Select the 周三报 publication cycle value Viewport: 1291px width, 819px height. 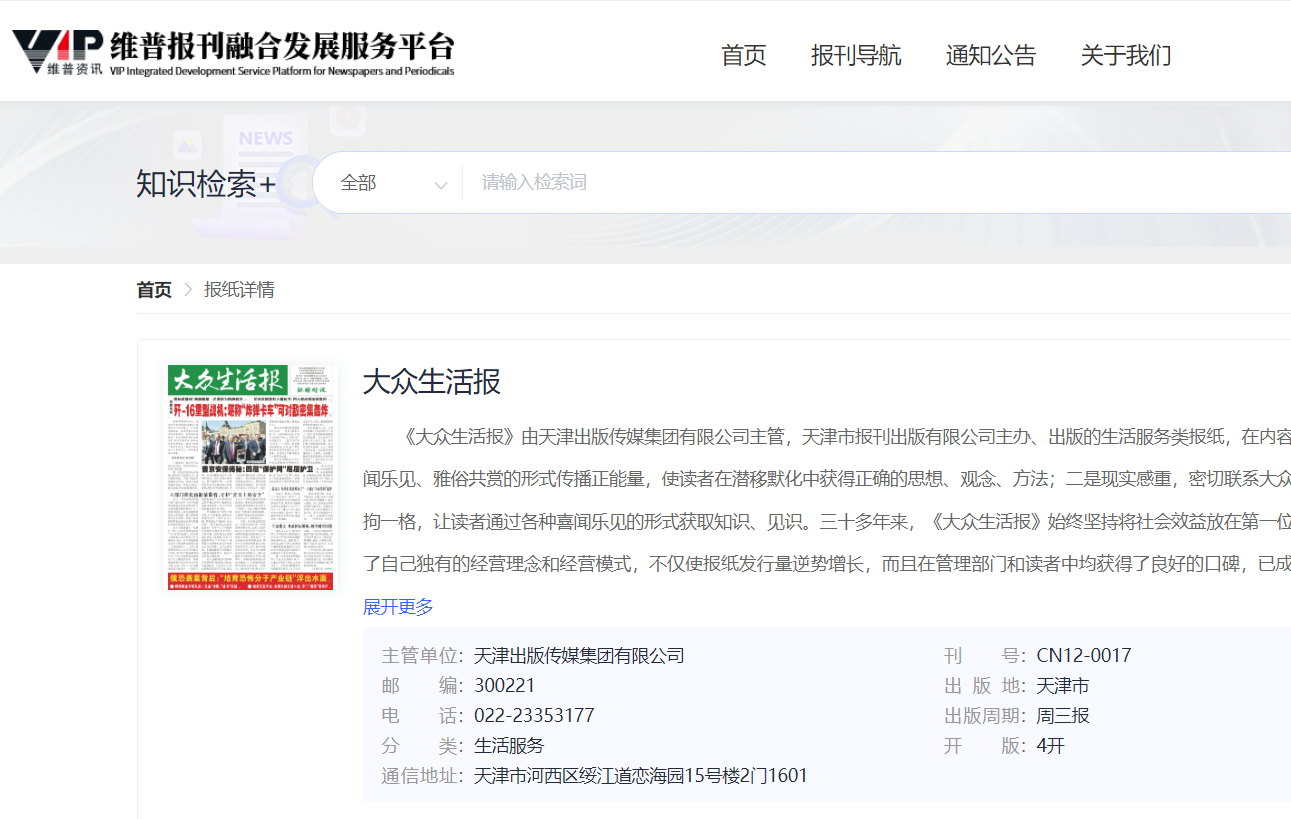tap(1063, 716)
